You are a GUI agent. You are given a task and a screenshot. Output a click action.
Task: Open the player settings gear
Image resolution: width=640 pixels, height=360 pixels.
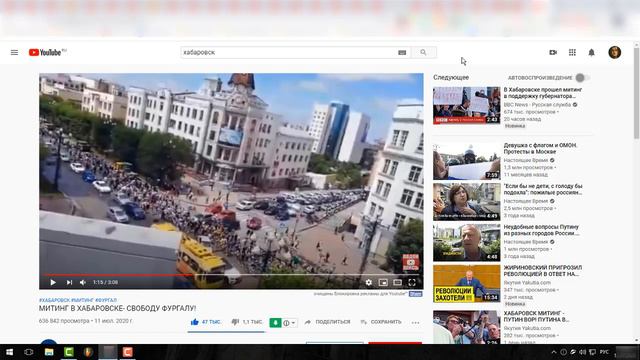coord(369,282)
